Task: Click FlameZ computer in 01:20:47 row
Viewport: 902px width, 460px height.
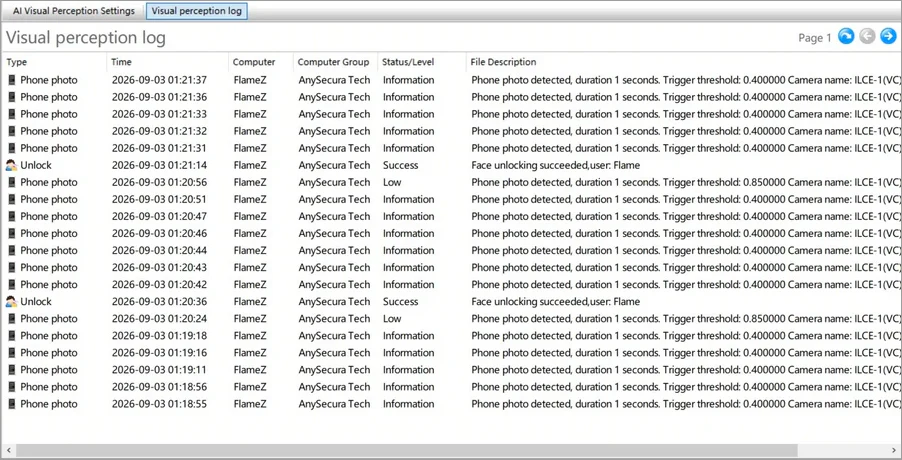Action: click(x=250, y=216)
